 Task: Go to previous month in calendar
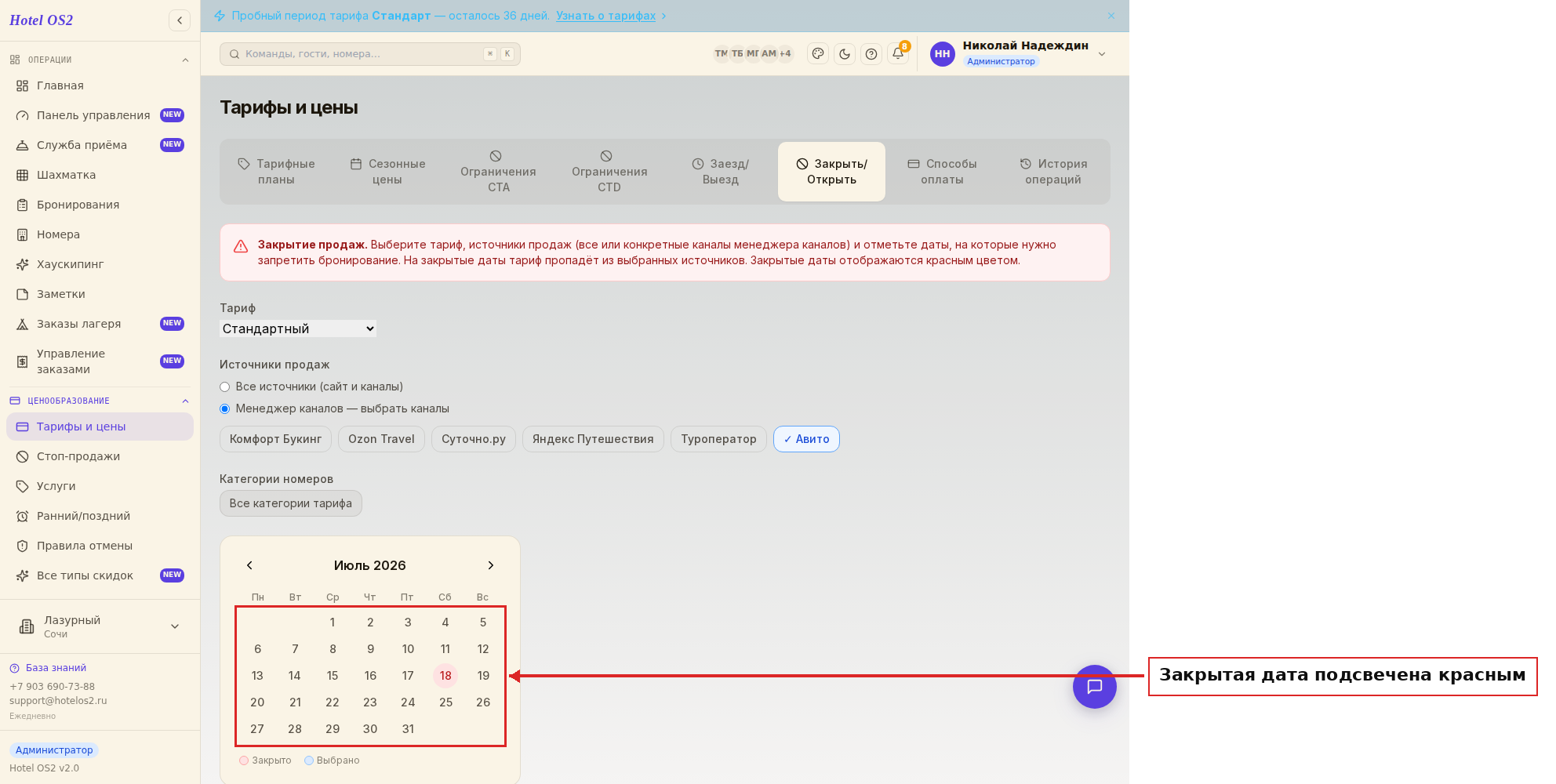click(249, 565)
